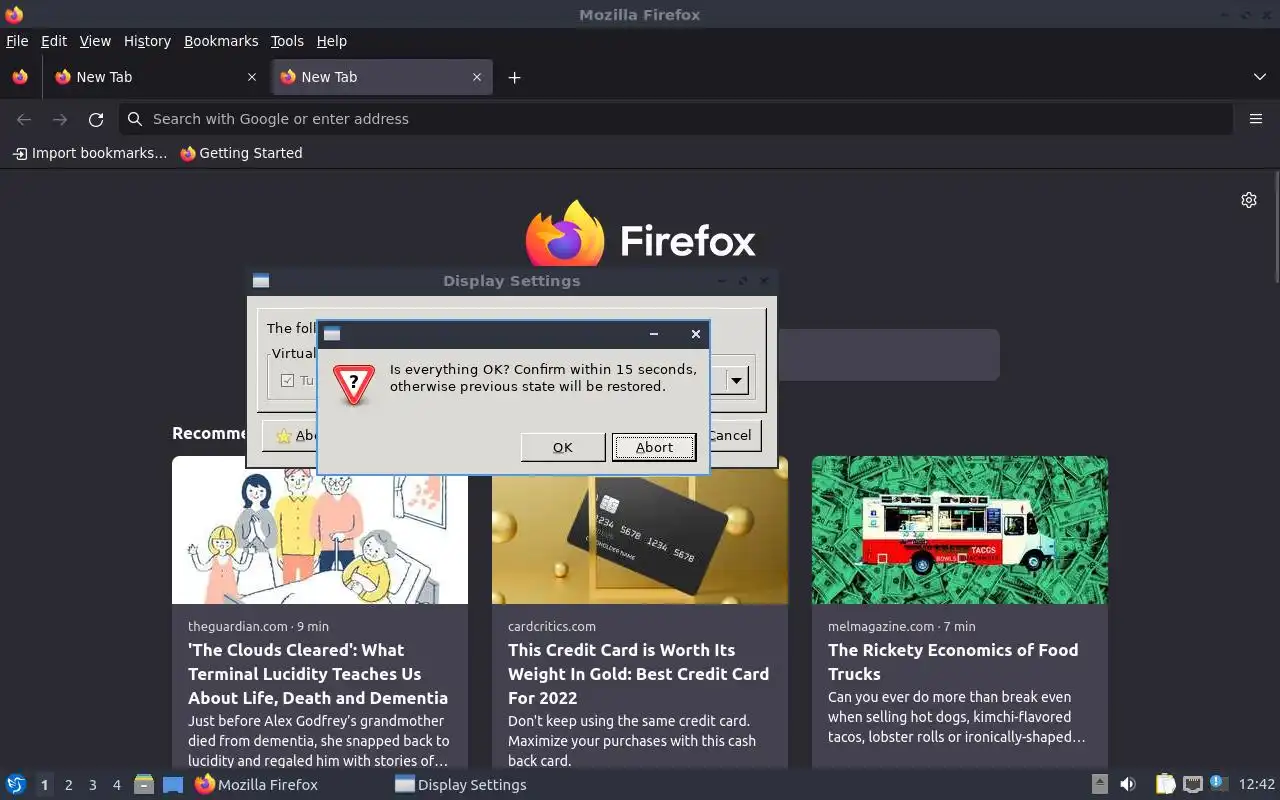Click 'cardcritics.com' source text
Image resolution: width=1280 pixels, height=800 pixels.
tap(552, 626)
